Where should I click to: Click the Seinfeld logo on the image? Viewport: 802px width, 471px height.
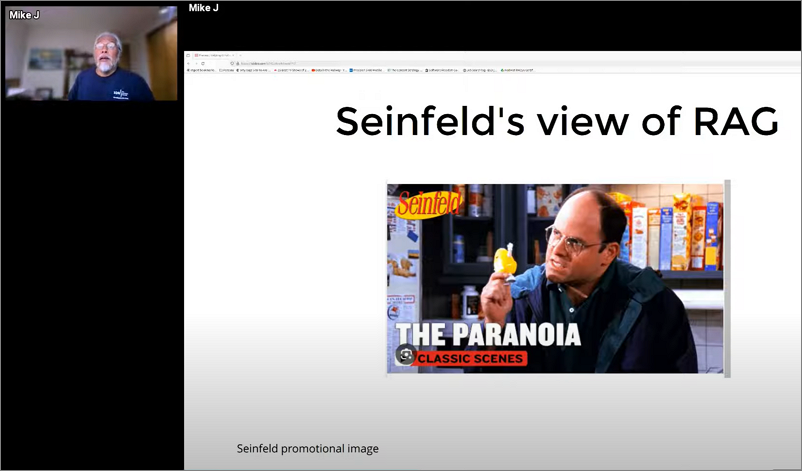429,204
